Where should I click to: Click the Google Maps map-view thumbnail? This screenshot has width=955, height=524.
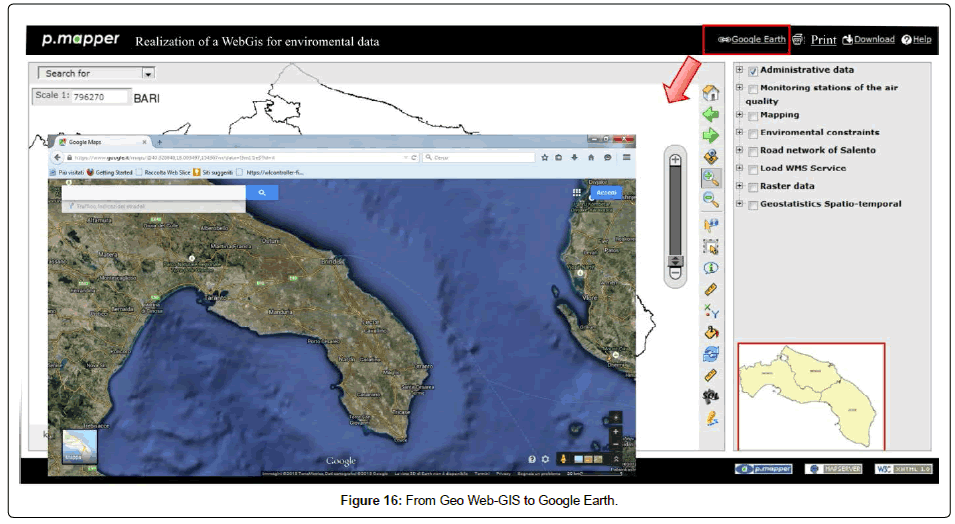79,447
